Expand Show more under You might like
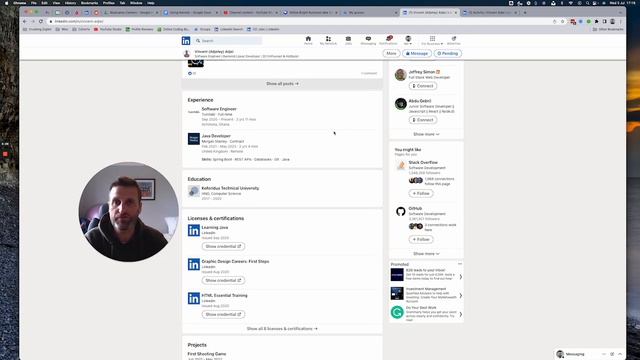Viewport: 640px width, 360px height. click(x=426, y=254)
